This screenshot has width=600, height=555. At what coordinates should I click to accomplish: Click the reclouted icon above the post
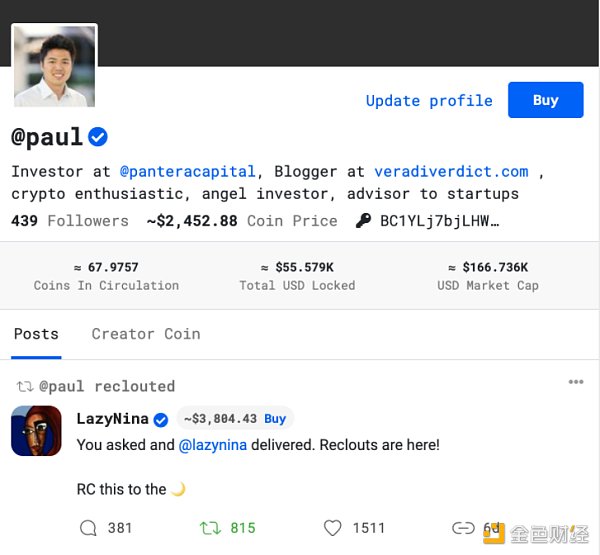click(25, 386)
